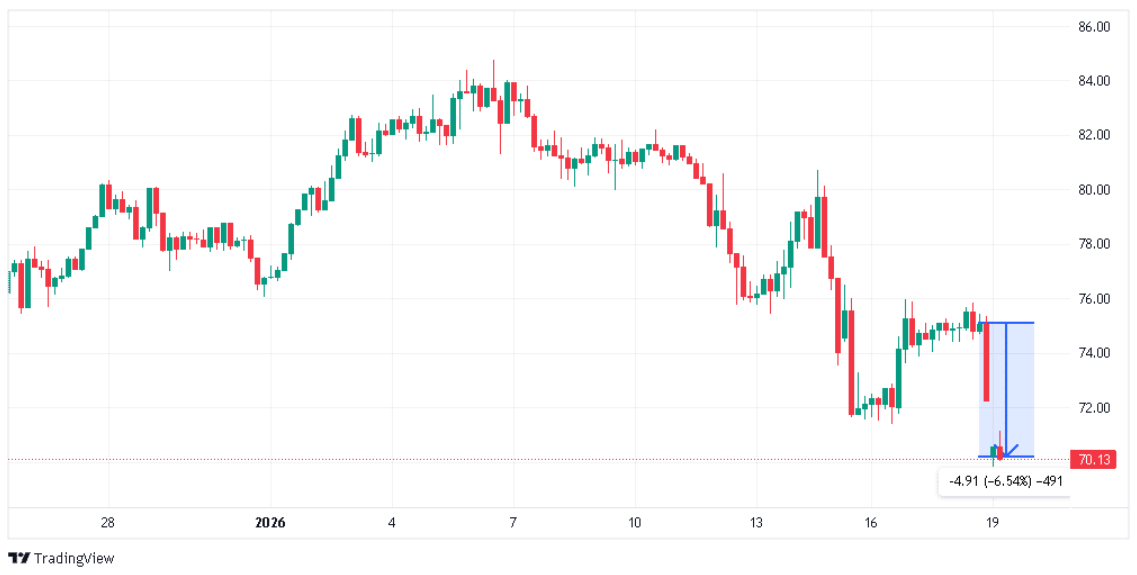Click the 78.00 price axis label
The height and width of the screenshot is (575, 1137).
1096,244
